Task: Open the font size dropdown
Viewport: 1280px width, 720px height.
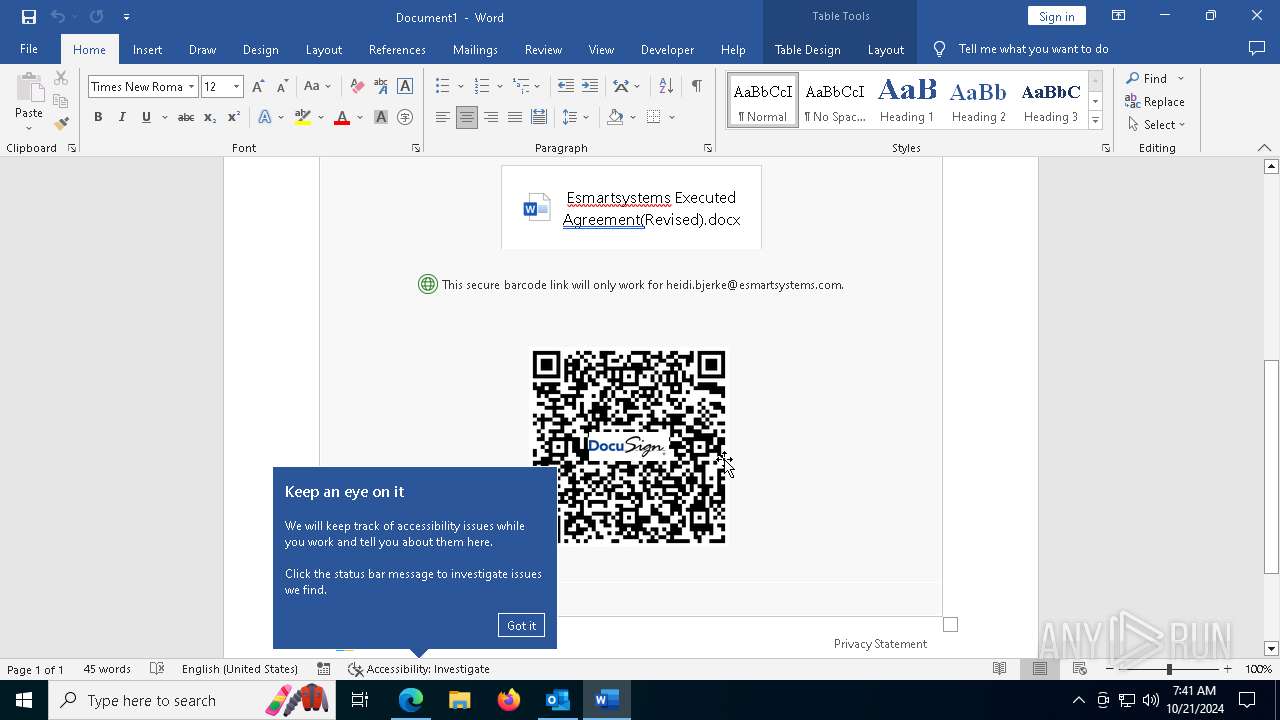Action: (237, 87)
